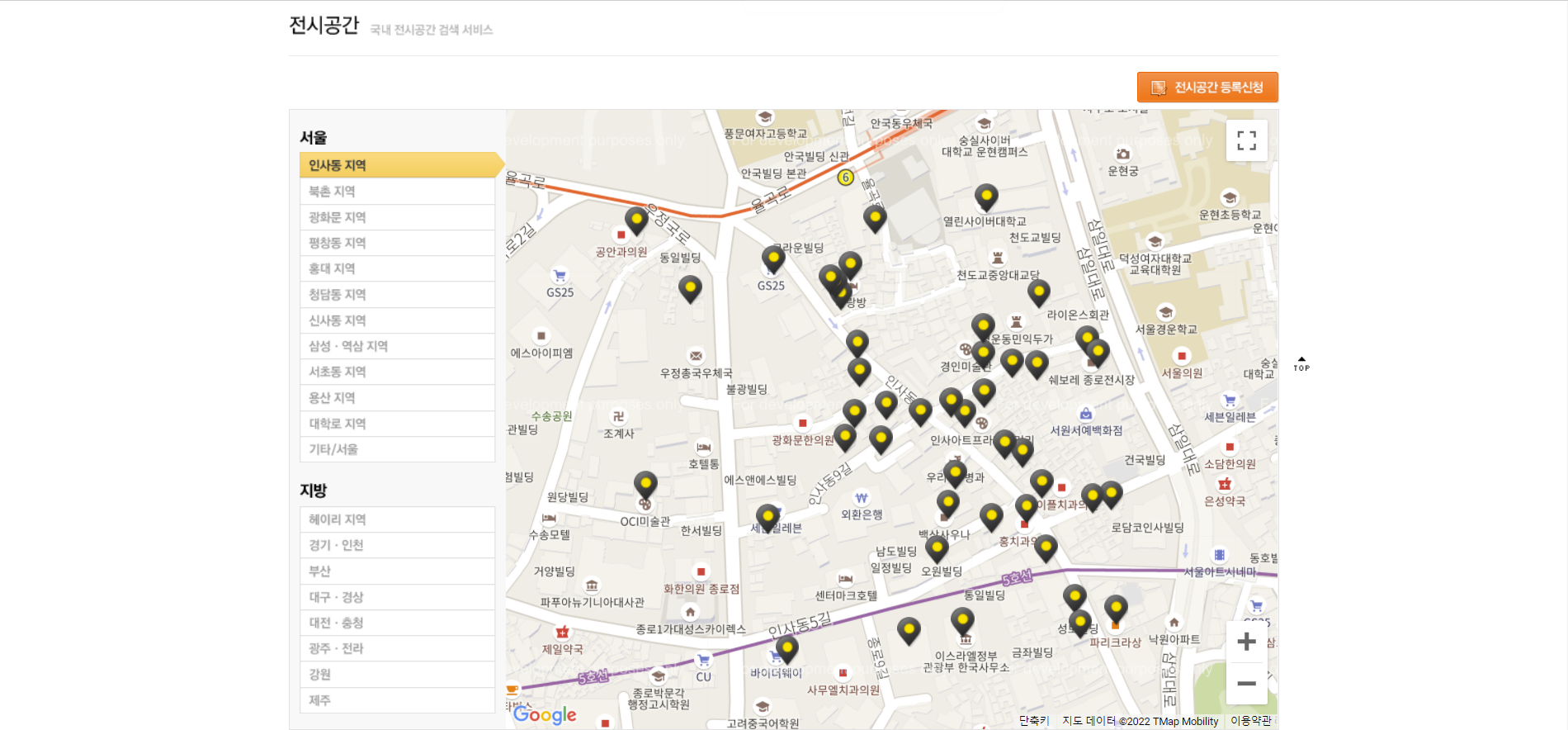Open the 이용약관 map terms link
1568x730 pixels.
1251,721
